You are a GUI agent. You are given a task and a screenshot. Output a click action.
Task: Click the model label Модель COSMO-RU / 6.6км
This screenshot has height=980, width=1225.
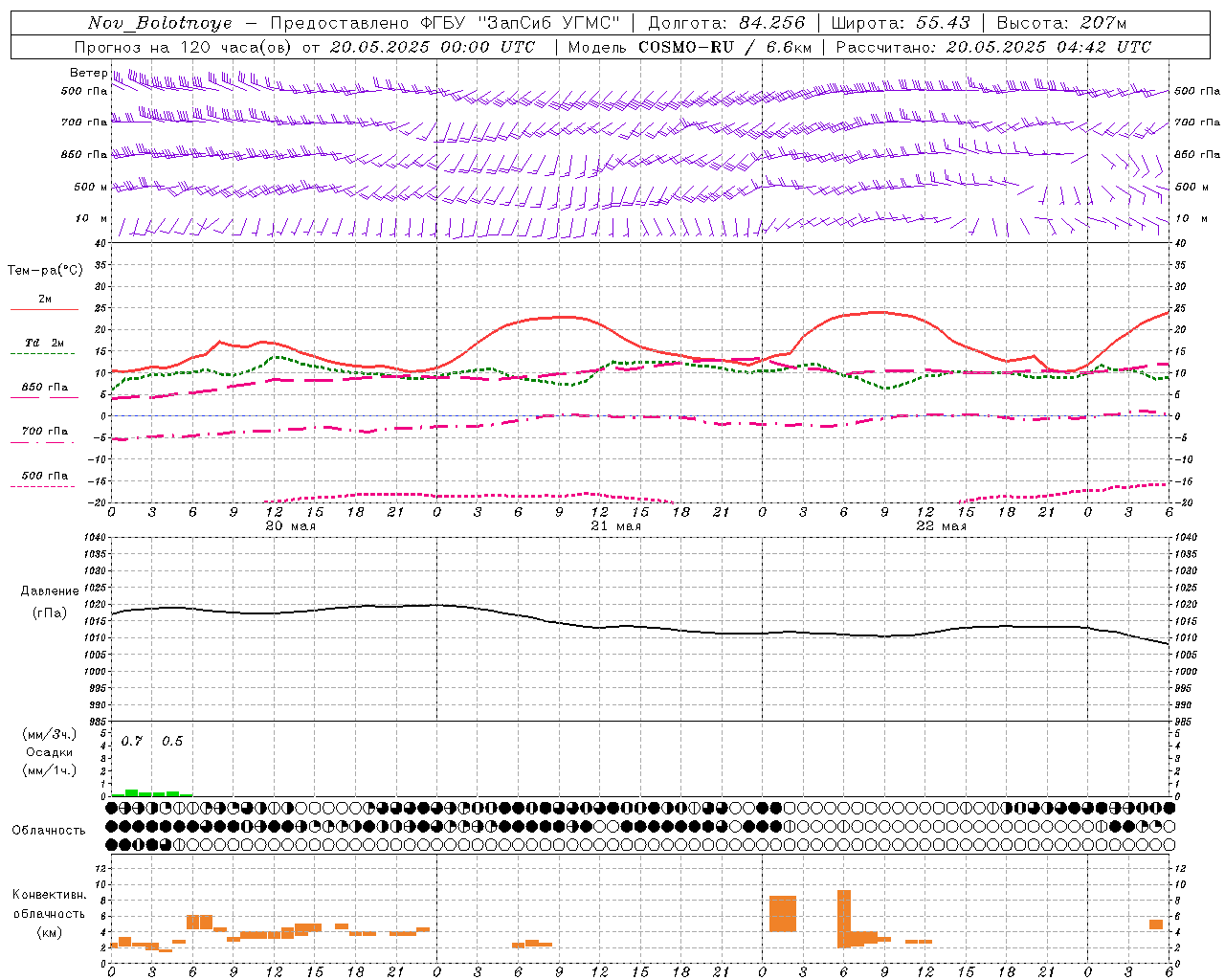click(x=690, y=47)
